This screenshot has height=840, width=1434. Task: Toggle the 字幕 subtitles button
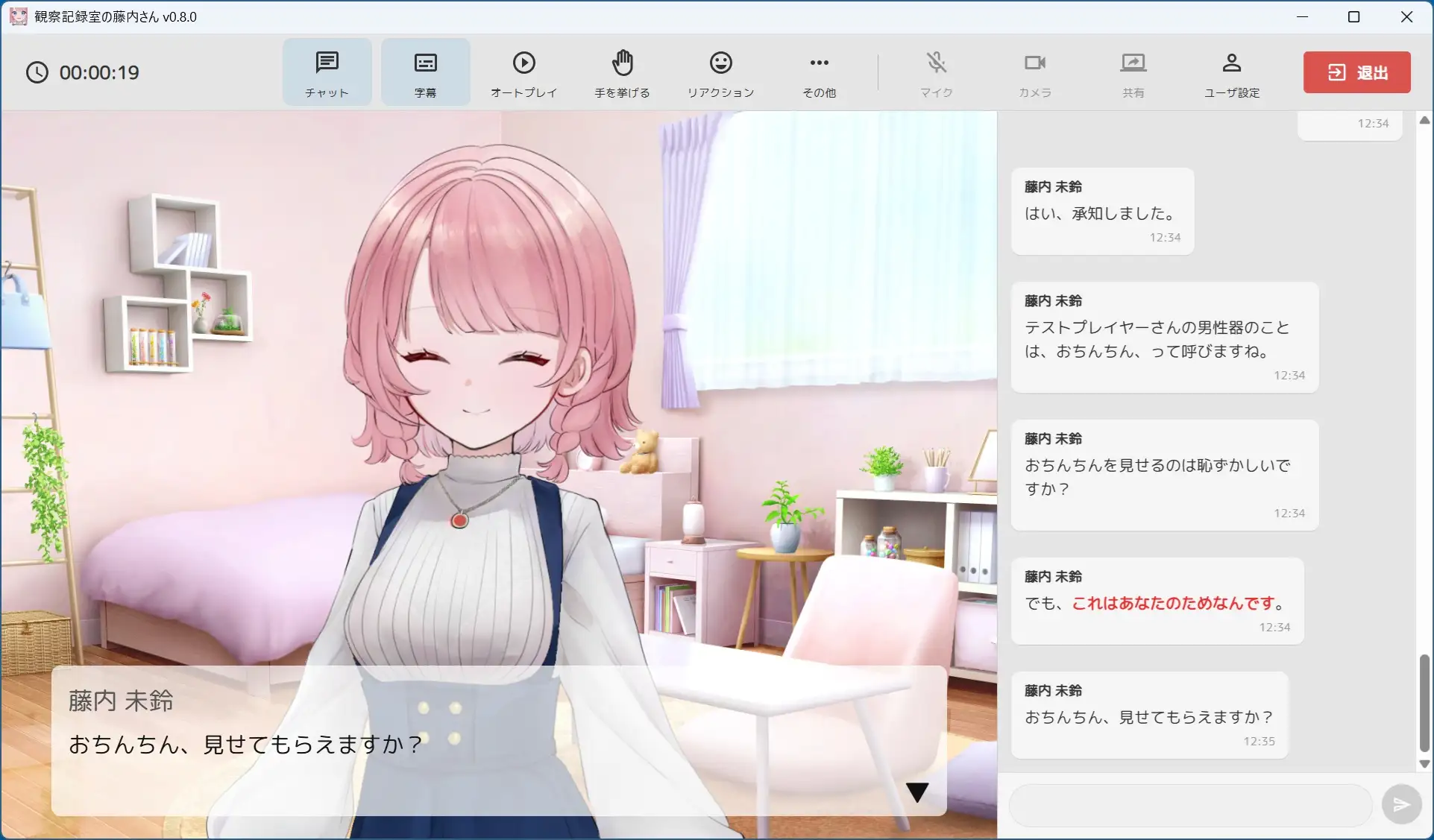coord(425,72)
